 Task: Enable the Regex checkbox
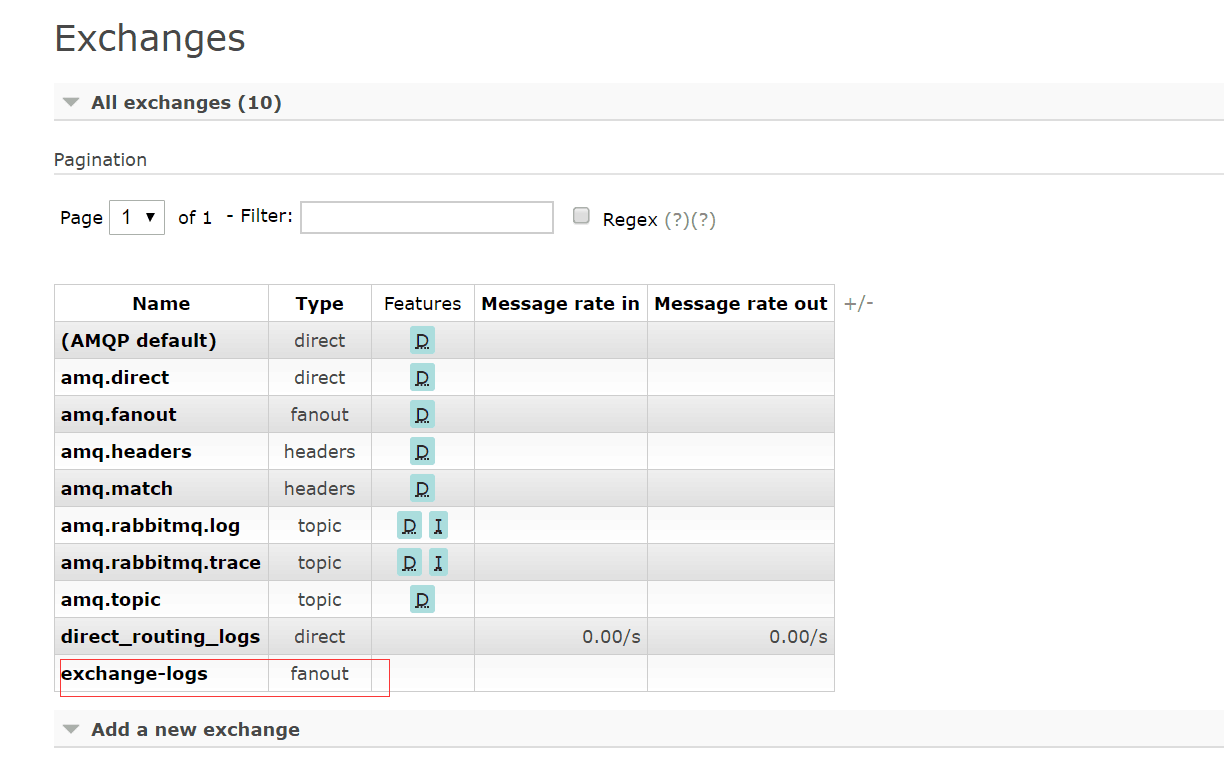click(581, 216)
